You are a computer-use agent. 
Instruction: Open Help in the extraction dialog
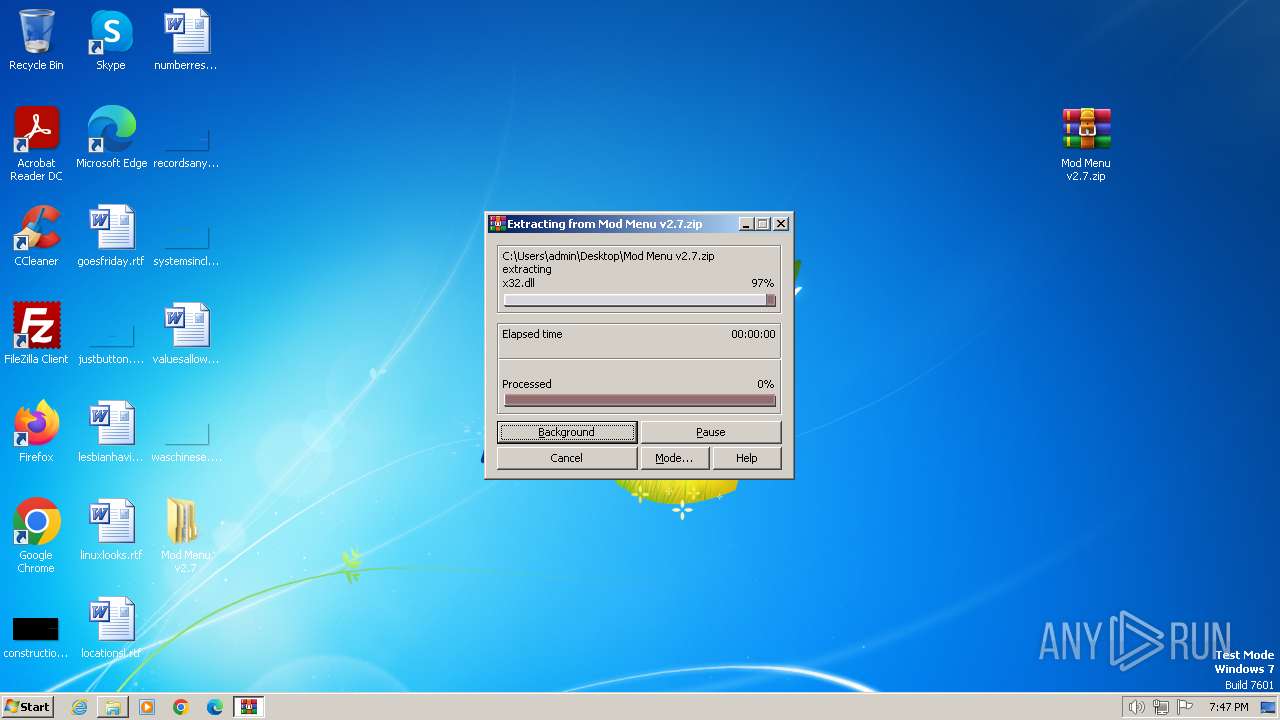[x=747, y=458]
